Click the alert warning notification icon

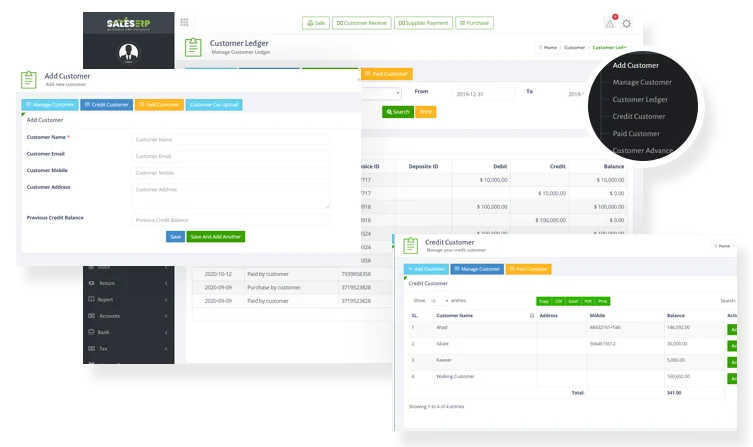pyautogui.click(x=609, y=23)
